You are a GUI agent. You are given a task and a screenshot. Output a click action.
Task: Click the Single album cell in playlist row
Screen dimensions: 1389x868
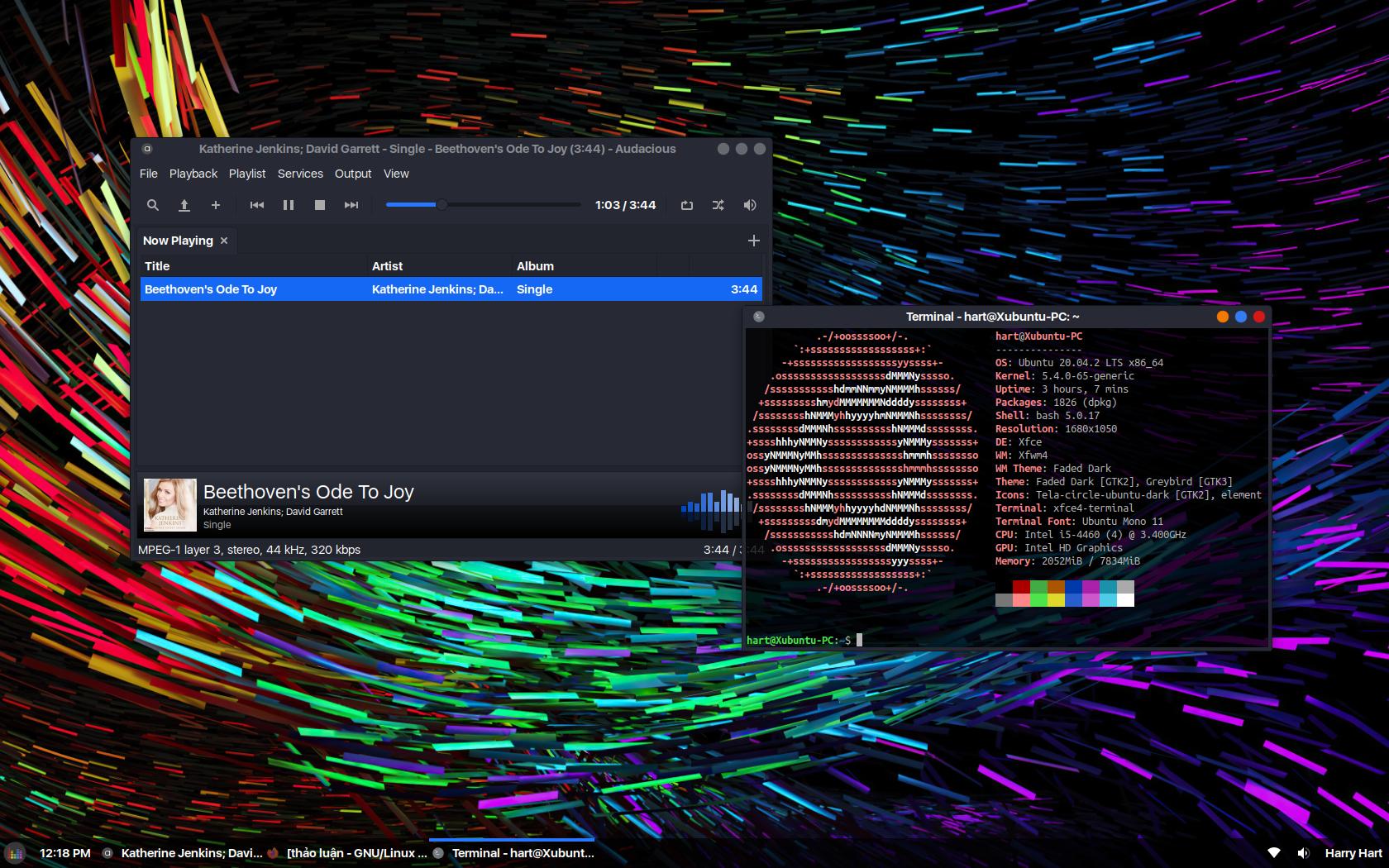coord(534,289)
